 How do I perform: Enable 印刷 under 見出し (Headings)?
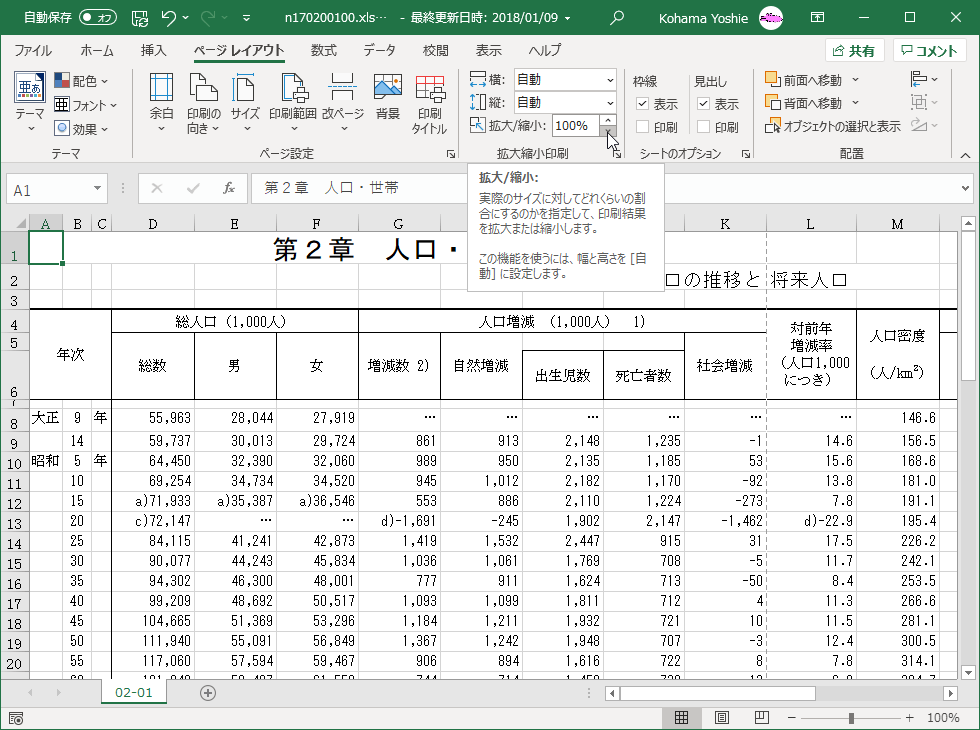coord(704,128)
